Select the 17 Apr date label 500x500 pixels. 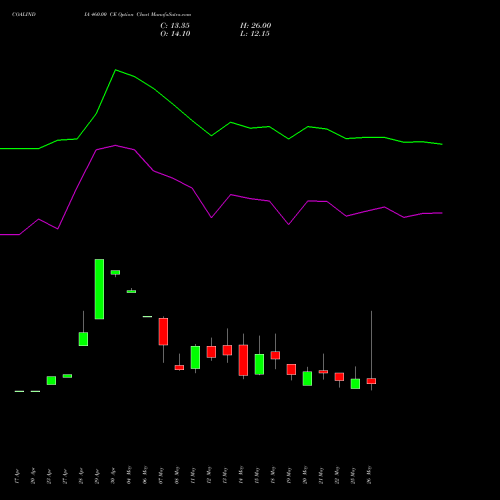pos(17,477)
